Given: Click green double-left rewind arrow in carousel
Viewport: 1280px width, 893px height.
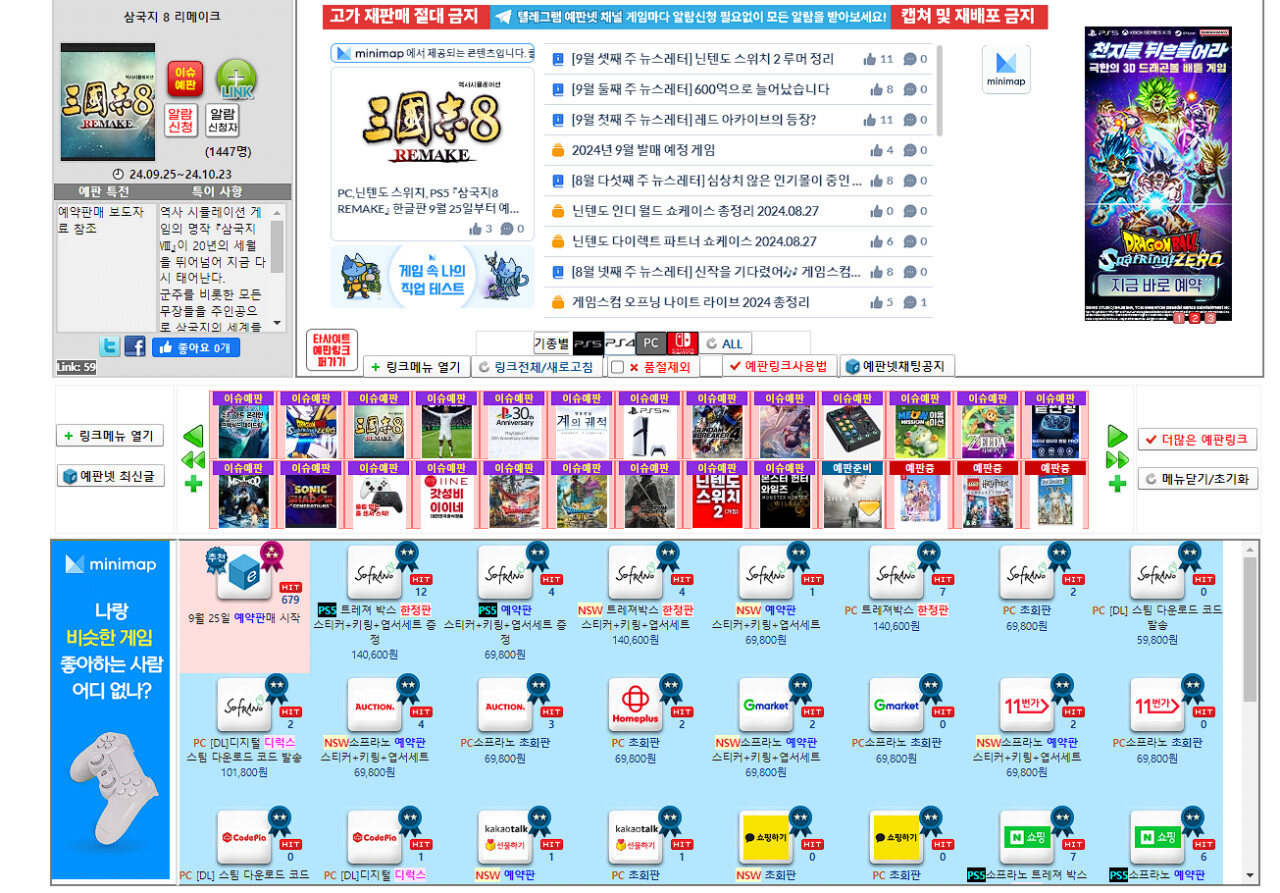Looking at the screenshot, I should point(193,460).
